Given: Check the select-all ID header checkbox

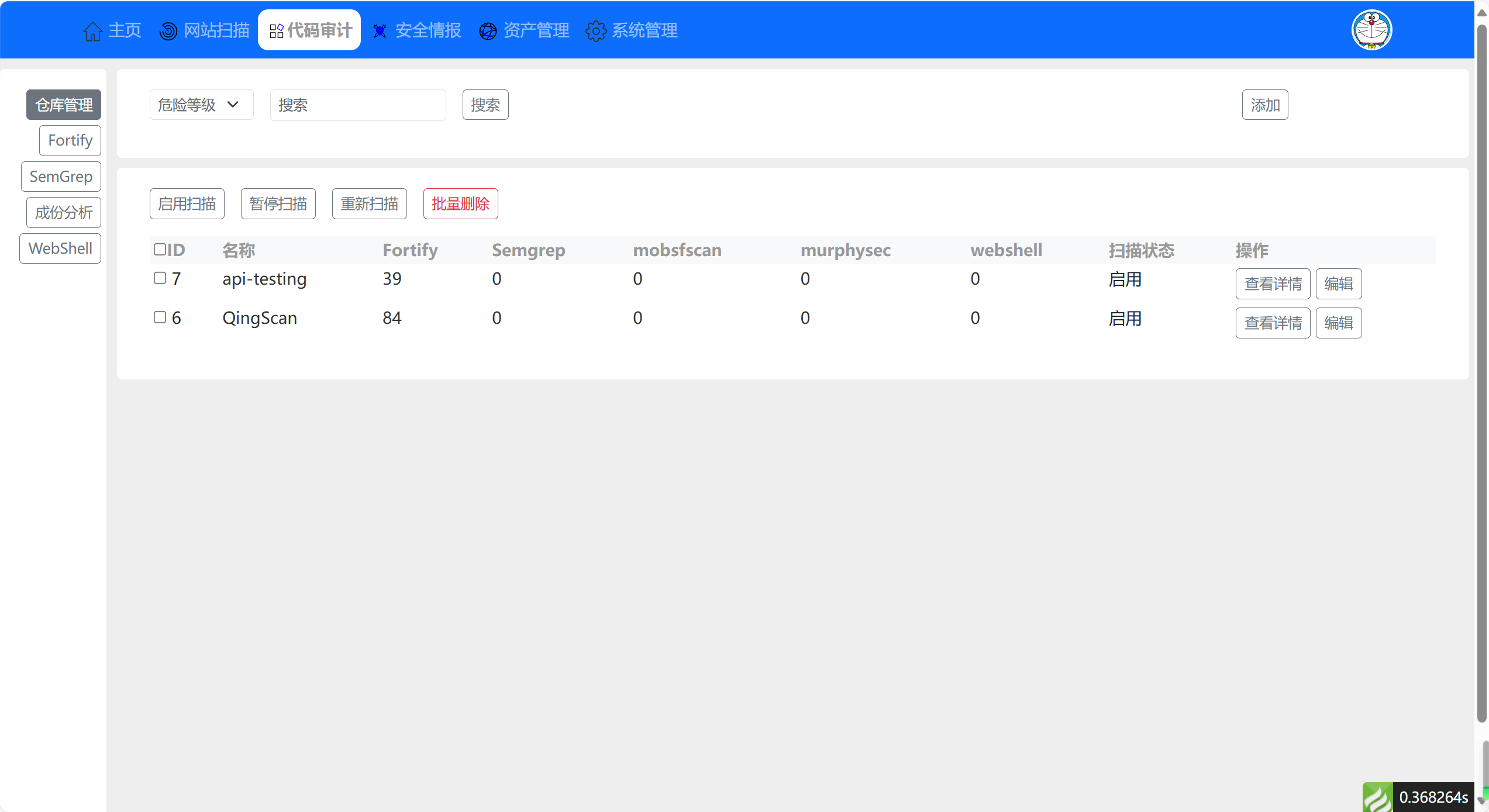Looking at the screenshot, I should point(160,250).
